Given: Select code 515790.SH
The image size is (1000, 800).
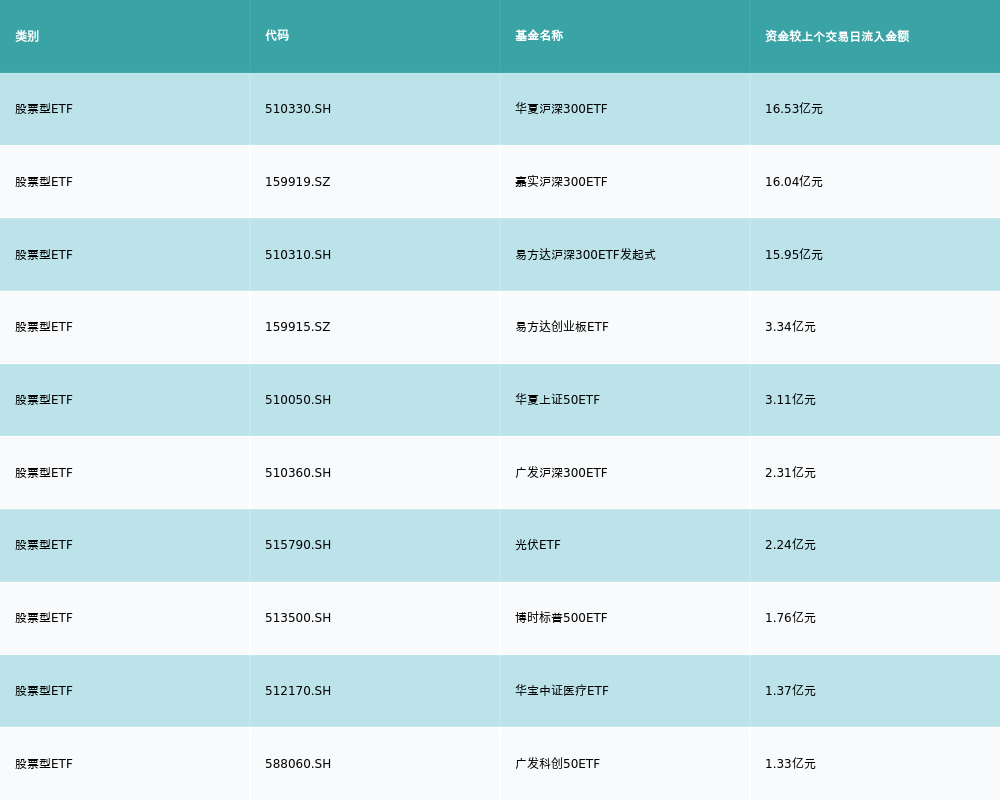Looking at the screenshot, I should click(x=298, y=545).
